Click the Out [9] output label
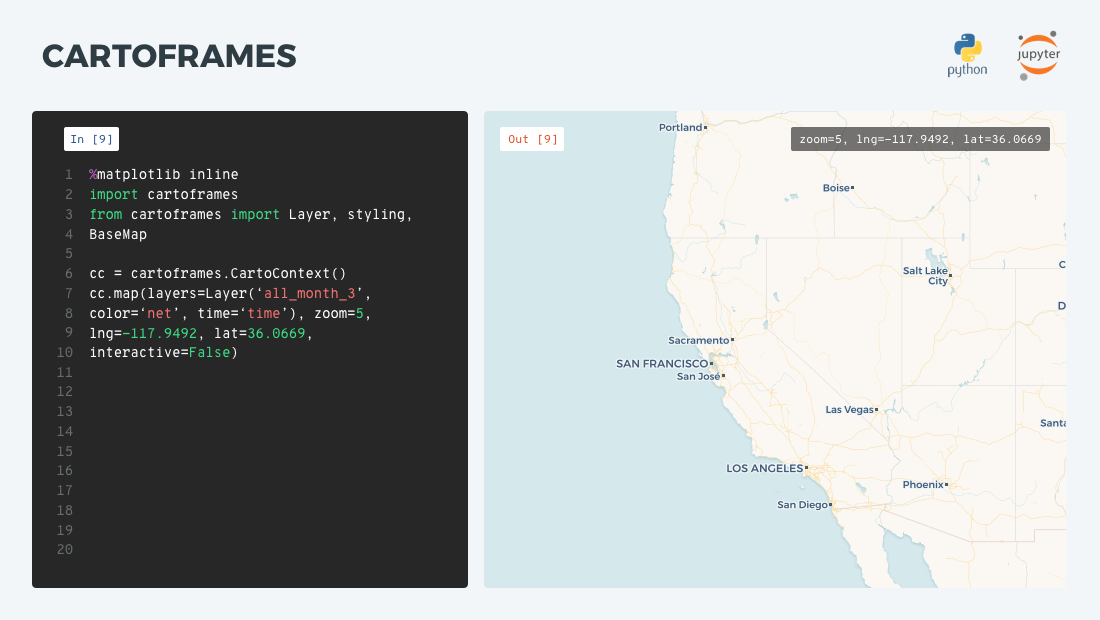Image resolution: width=1100 pixels, height=620 pixels. tap(532, 139)
